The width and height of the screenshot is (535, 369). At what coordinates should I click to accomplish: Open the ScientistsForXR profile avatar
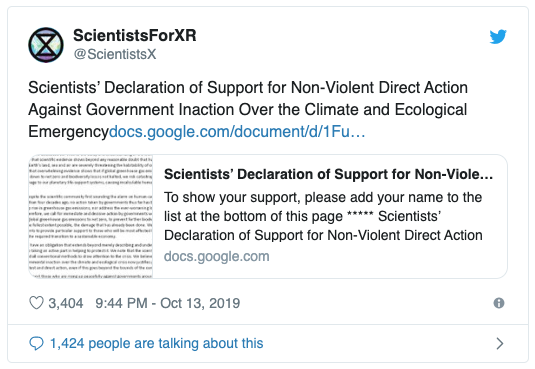pos(46,45)
